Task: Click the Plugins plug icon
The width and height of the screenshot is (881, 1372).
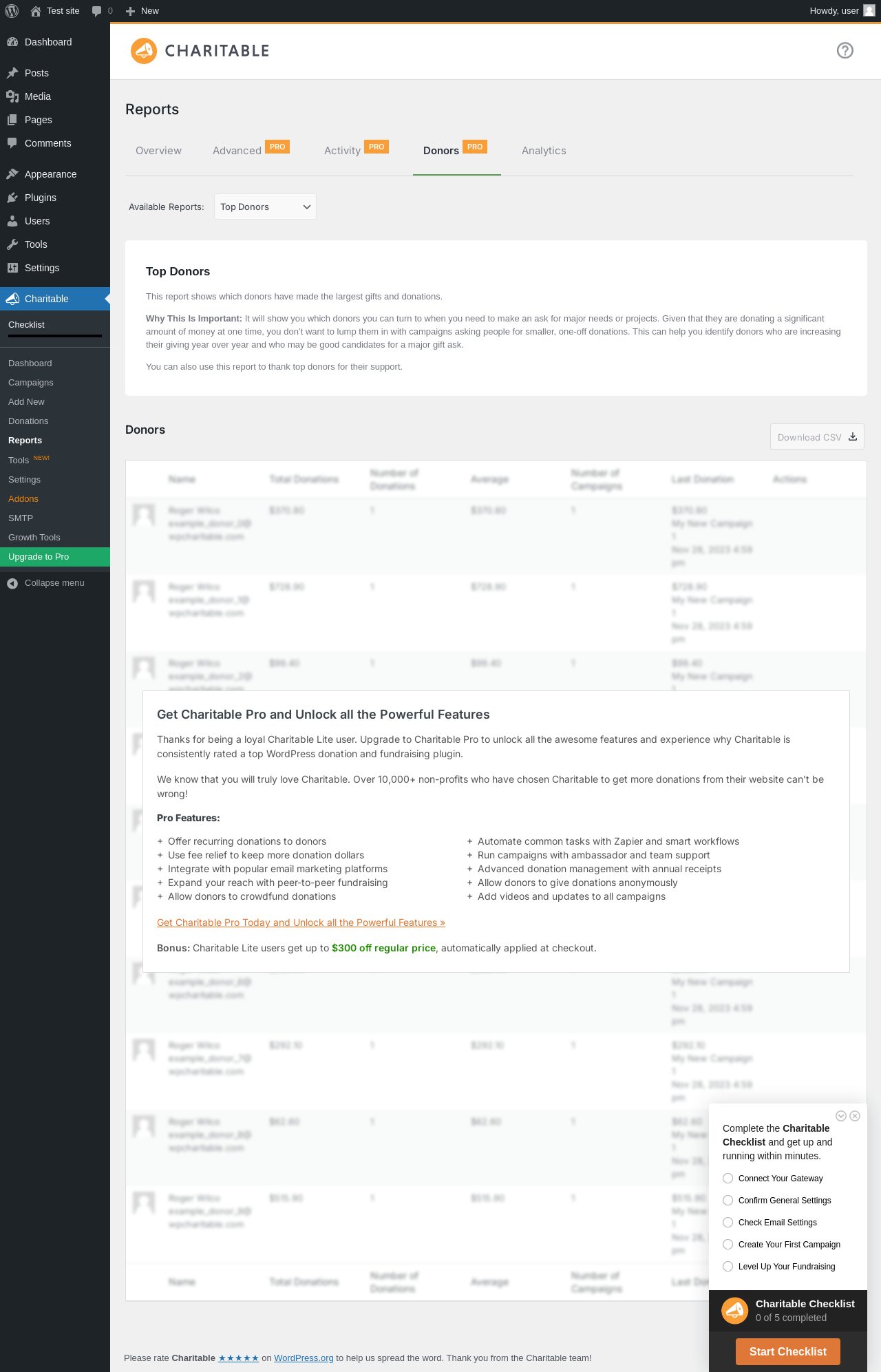Action: pyautogui.click(x=12, y=198)
